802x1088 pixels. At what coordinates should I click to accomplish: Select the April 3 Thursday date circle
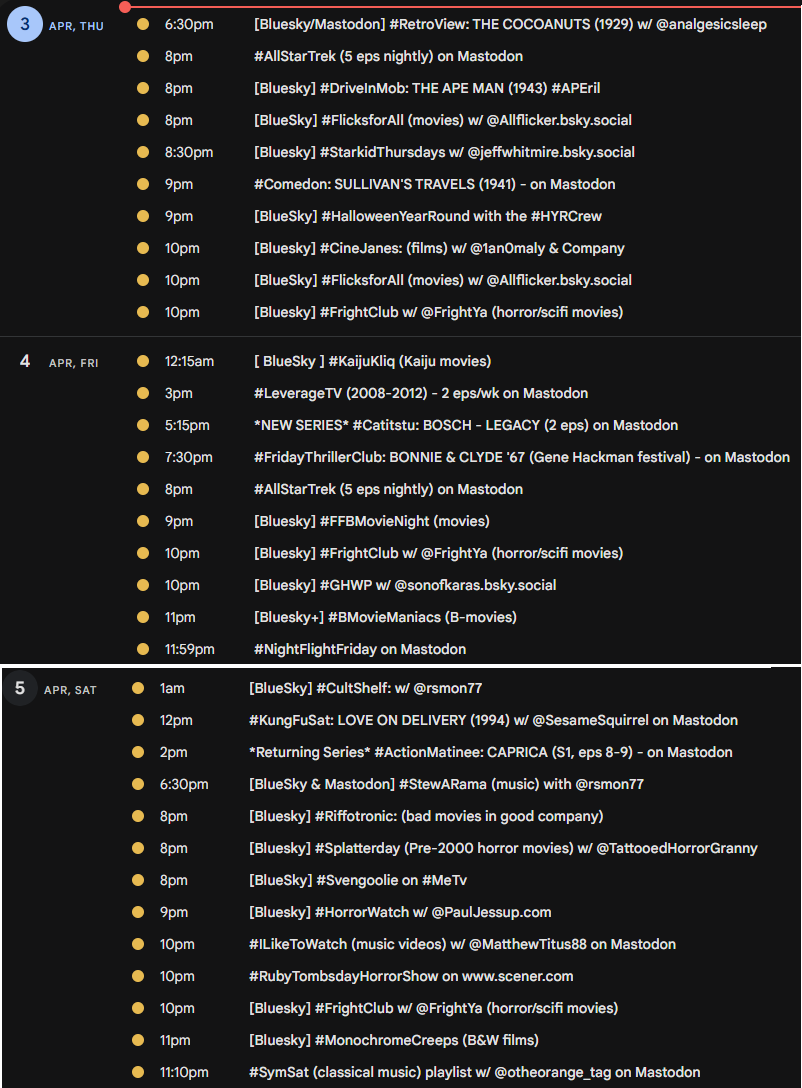click(x=24, y=24)
